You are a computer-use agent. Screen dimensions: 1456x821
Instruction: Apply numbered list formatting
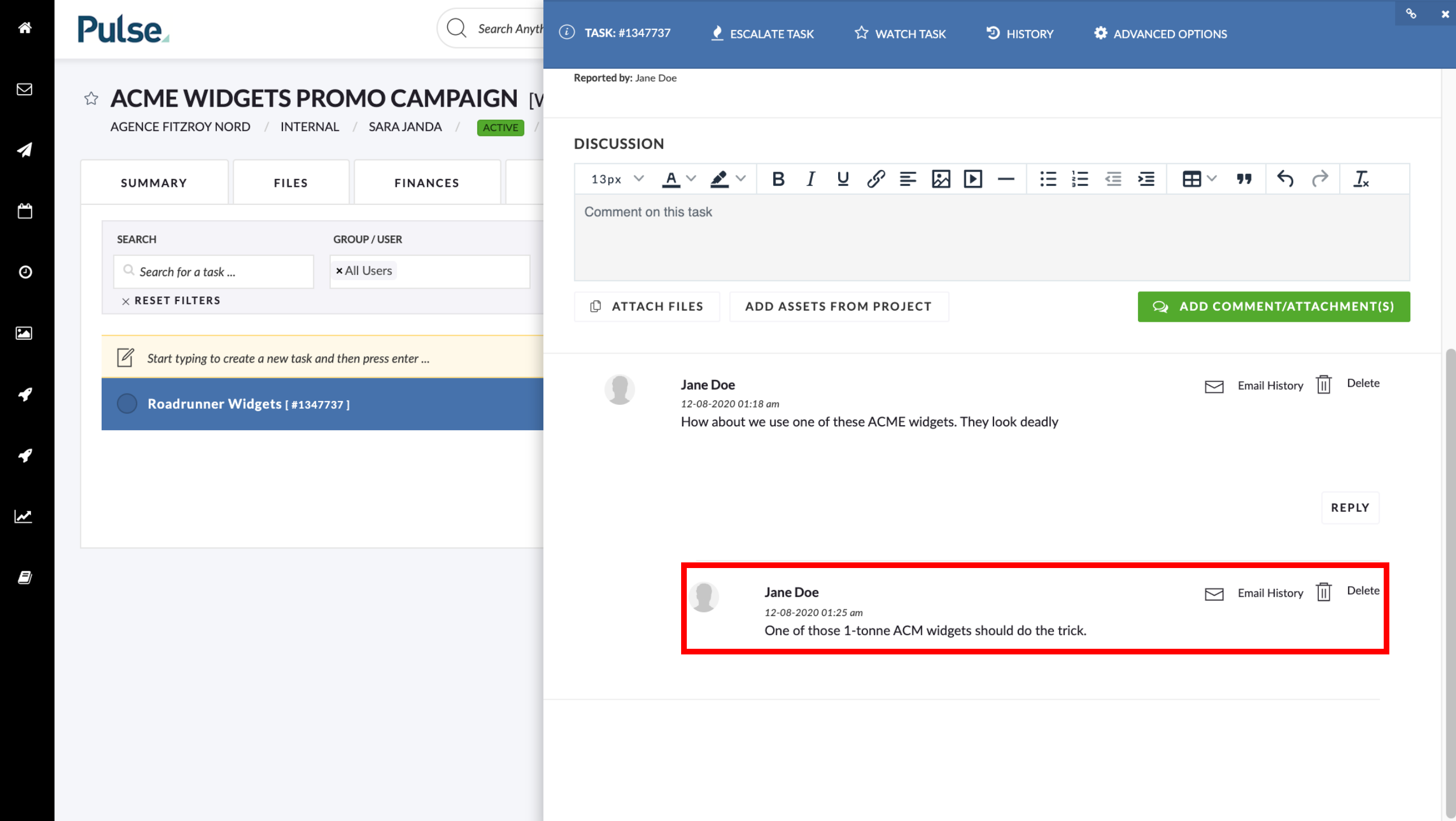1080,179
